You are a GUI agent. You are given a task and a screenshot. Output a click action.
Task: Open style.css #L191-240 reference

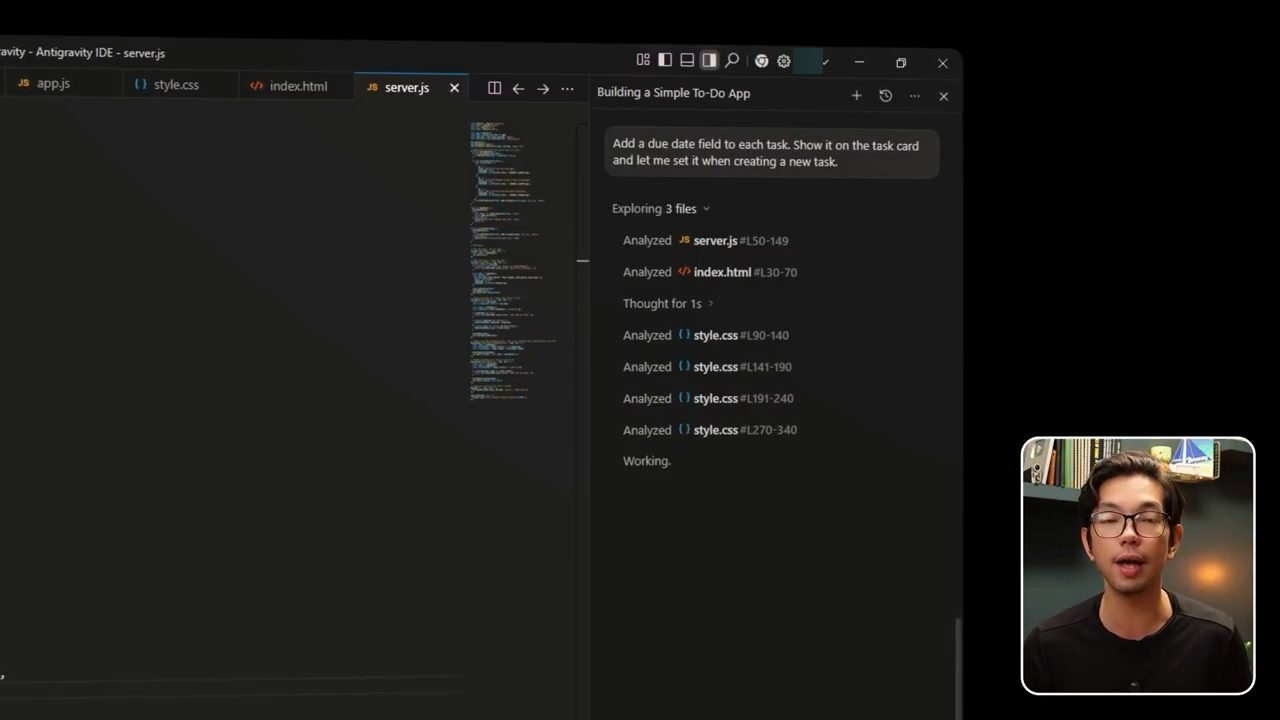[736, 398]
